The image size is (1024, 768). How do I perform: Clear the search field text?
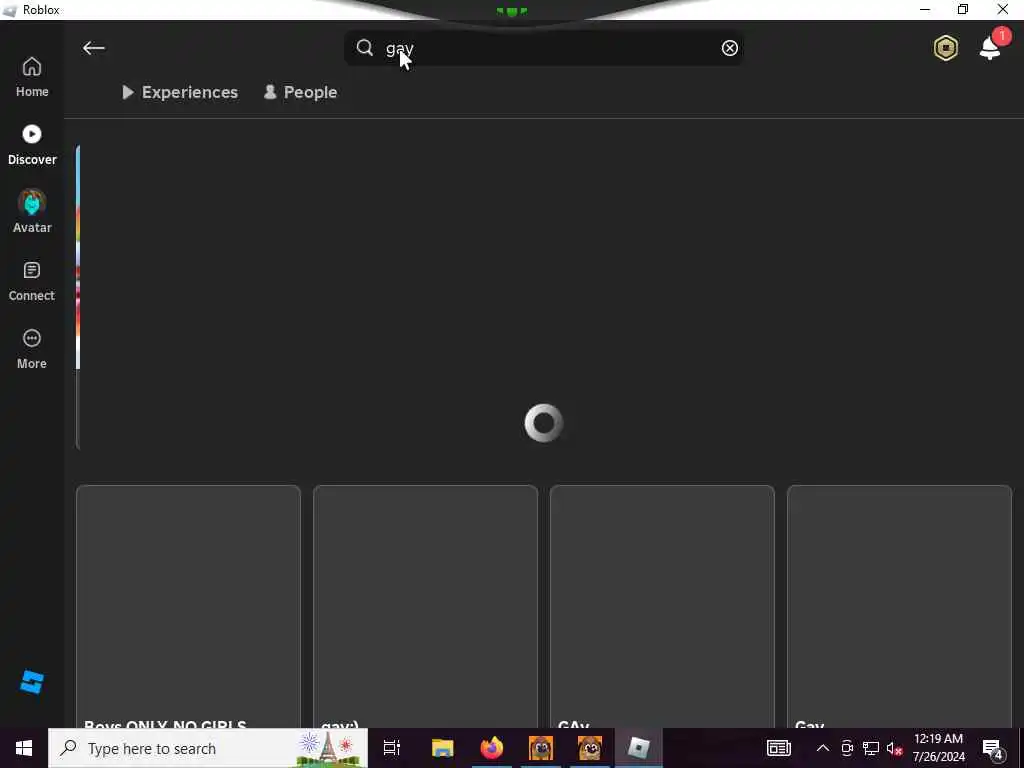click(x=729, y=48)
